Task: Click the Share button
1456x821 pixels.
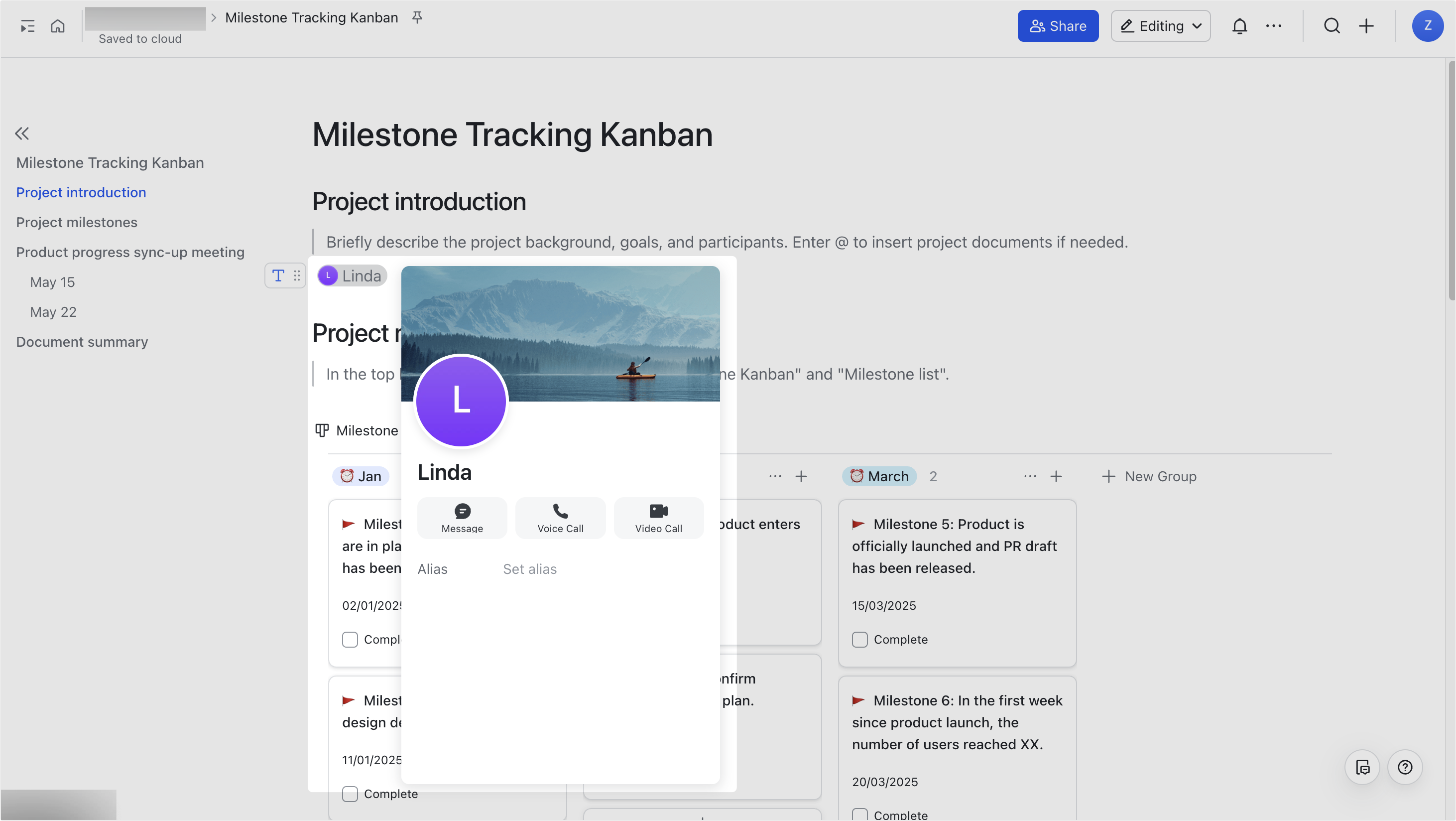Action: click(1058, 26)
